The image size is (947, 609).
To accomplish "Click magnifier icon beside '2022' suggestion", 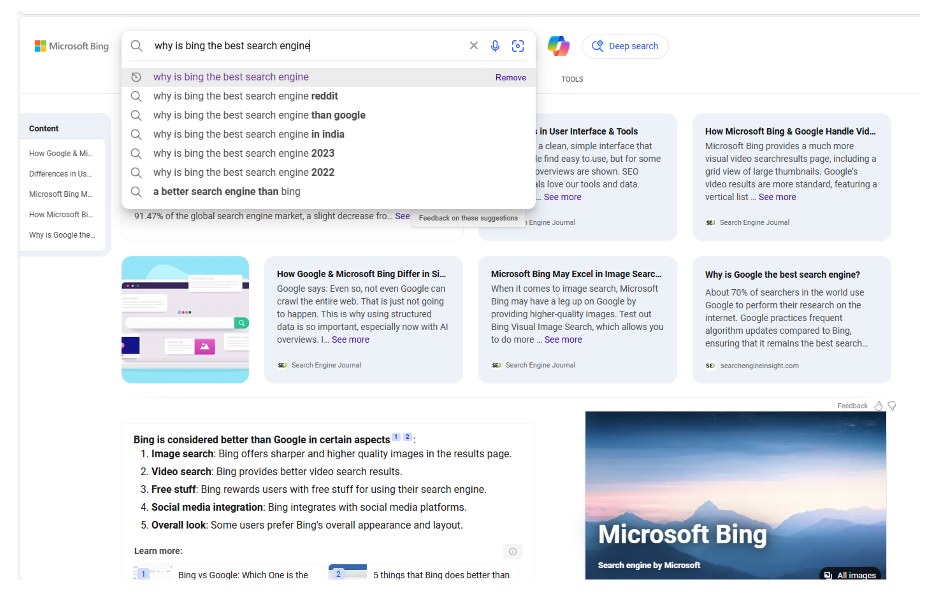I will [x=136, y=173].
